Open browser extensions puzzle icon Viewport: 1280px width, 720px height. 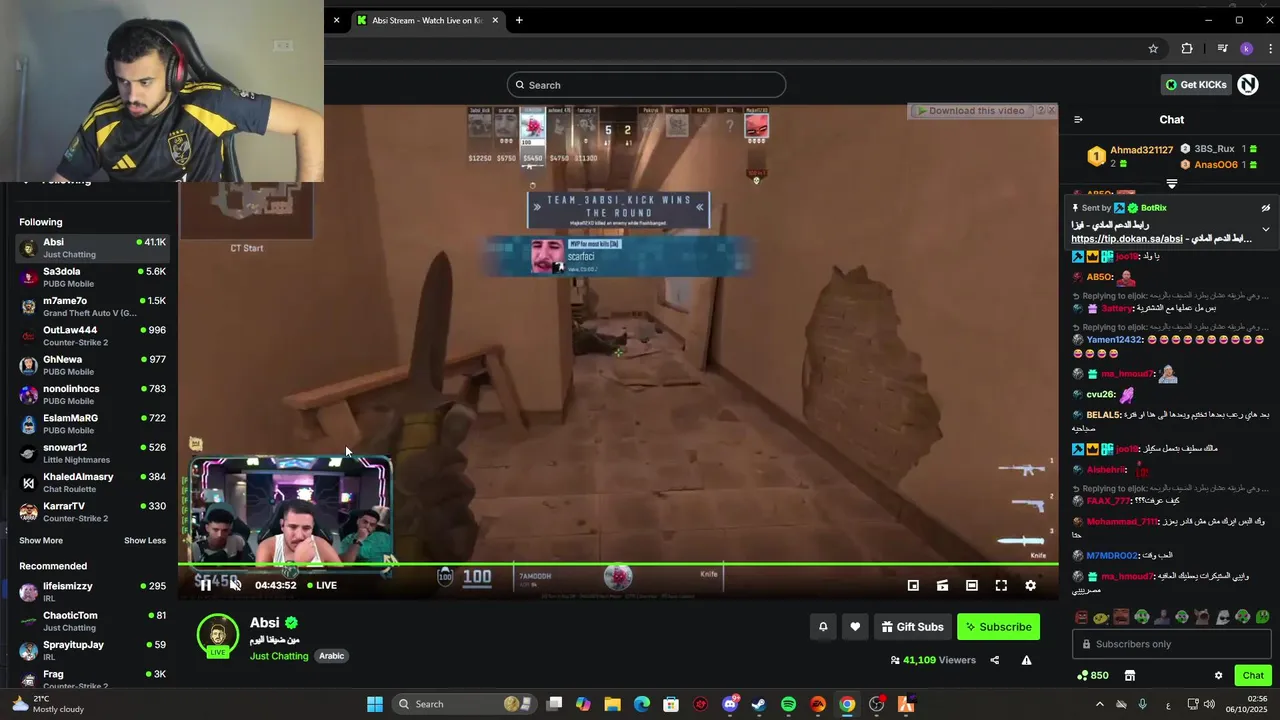pos(1187,48)
